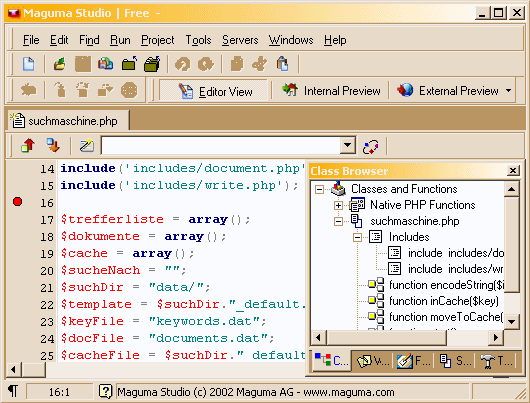This screenshot has width=530, height=403.
Task: Select function encodeString in Class Browser
Action: point(446,285)
